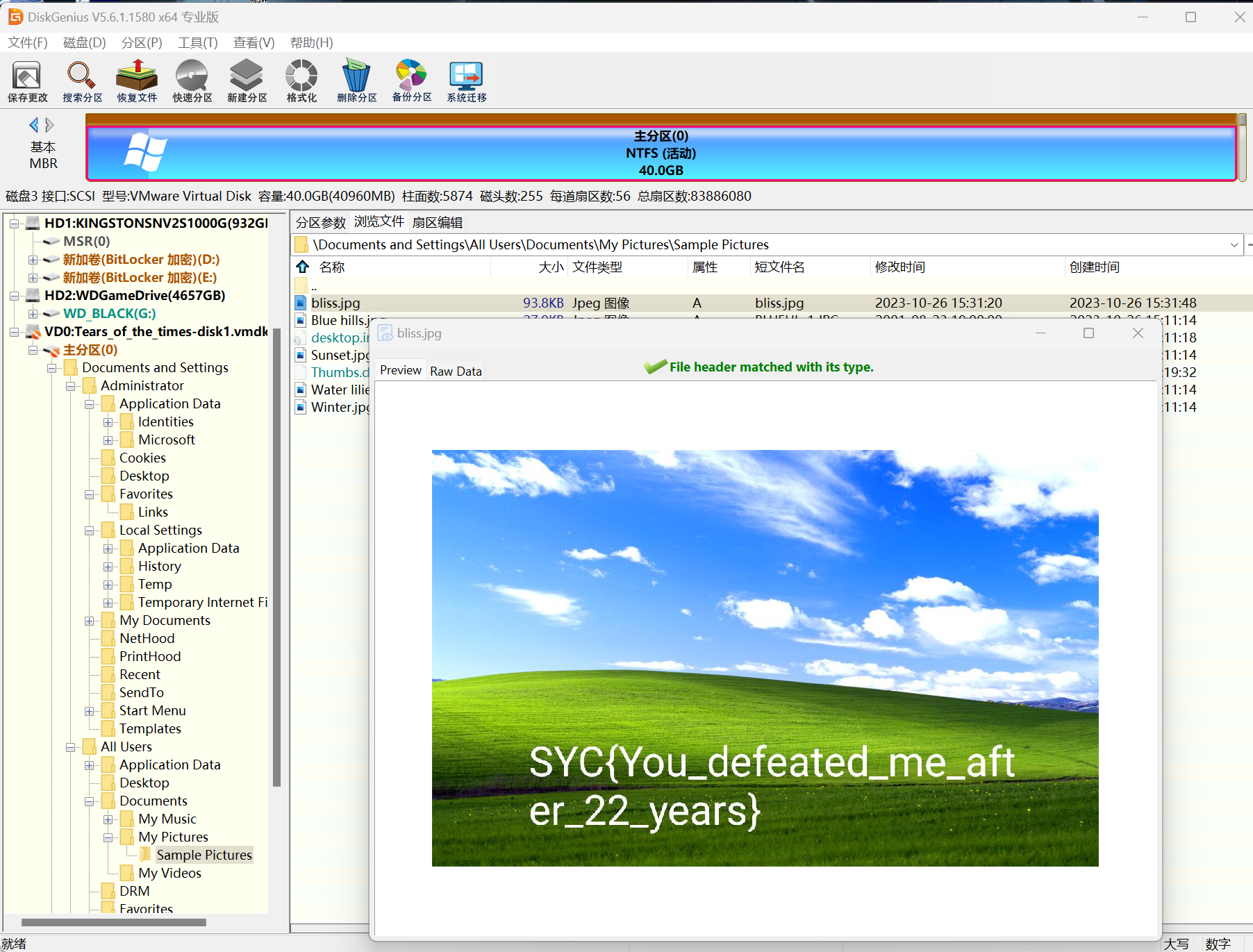Collapse the Documents and Settings folder
Viewport: 1253px width, 952px height.
click(51, 368)
